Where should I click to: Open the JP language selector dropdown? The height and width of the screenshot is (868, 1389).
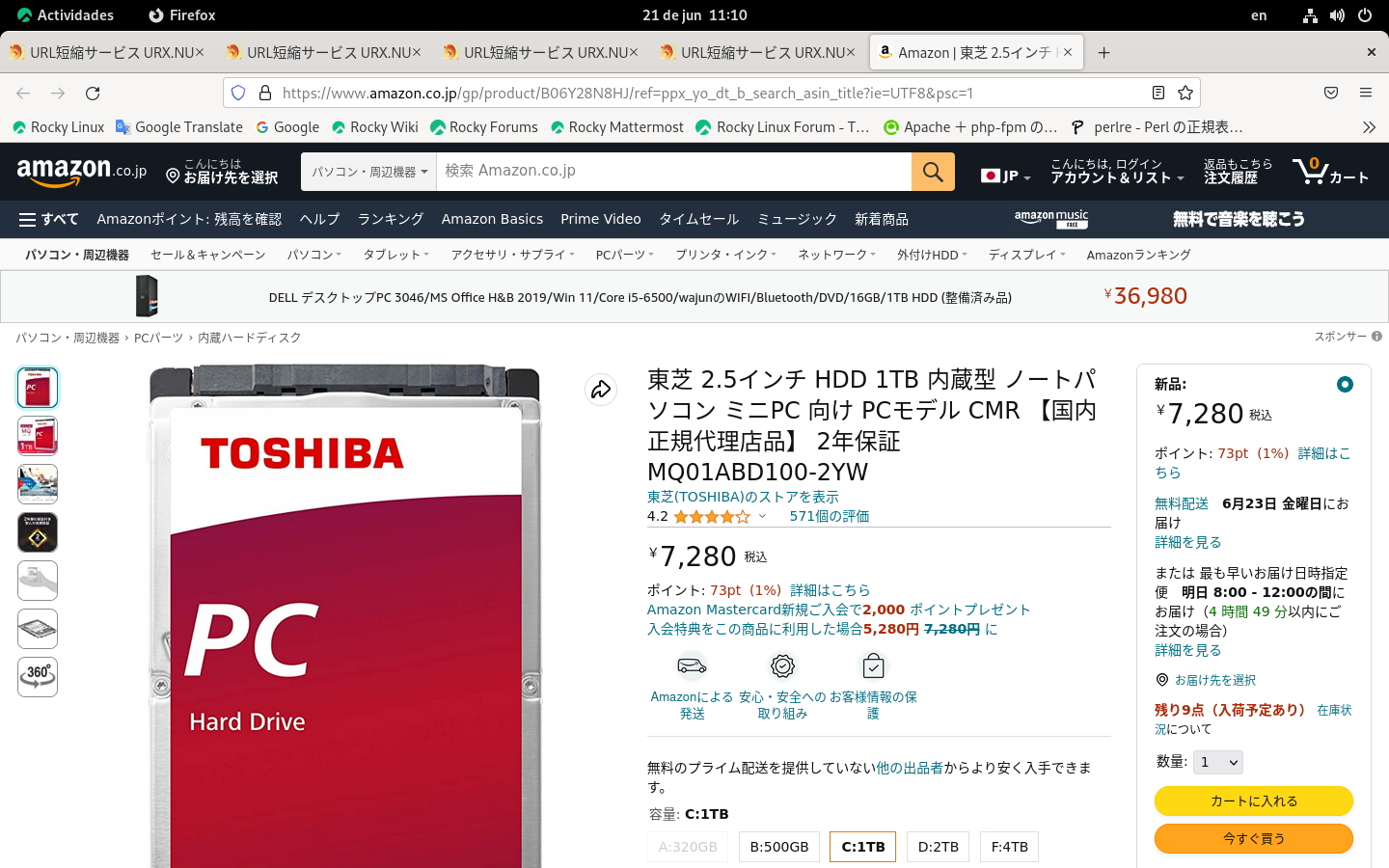click(x=1005, y=176)
